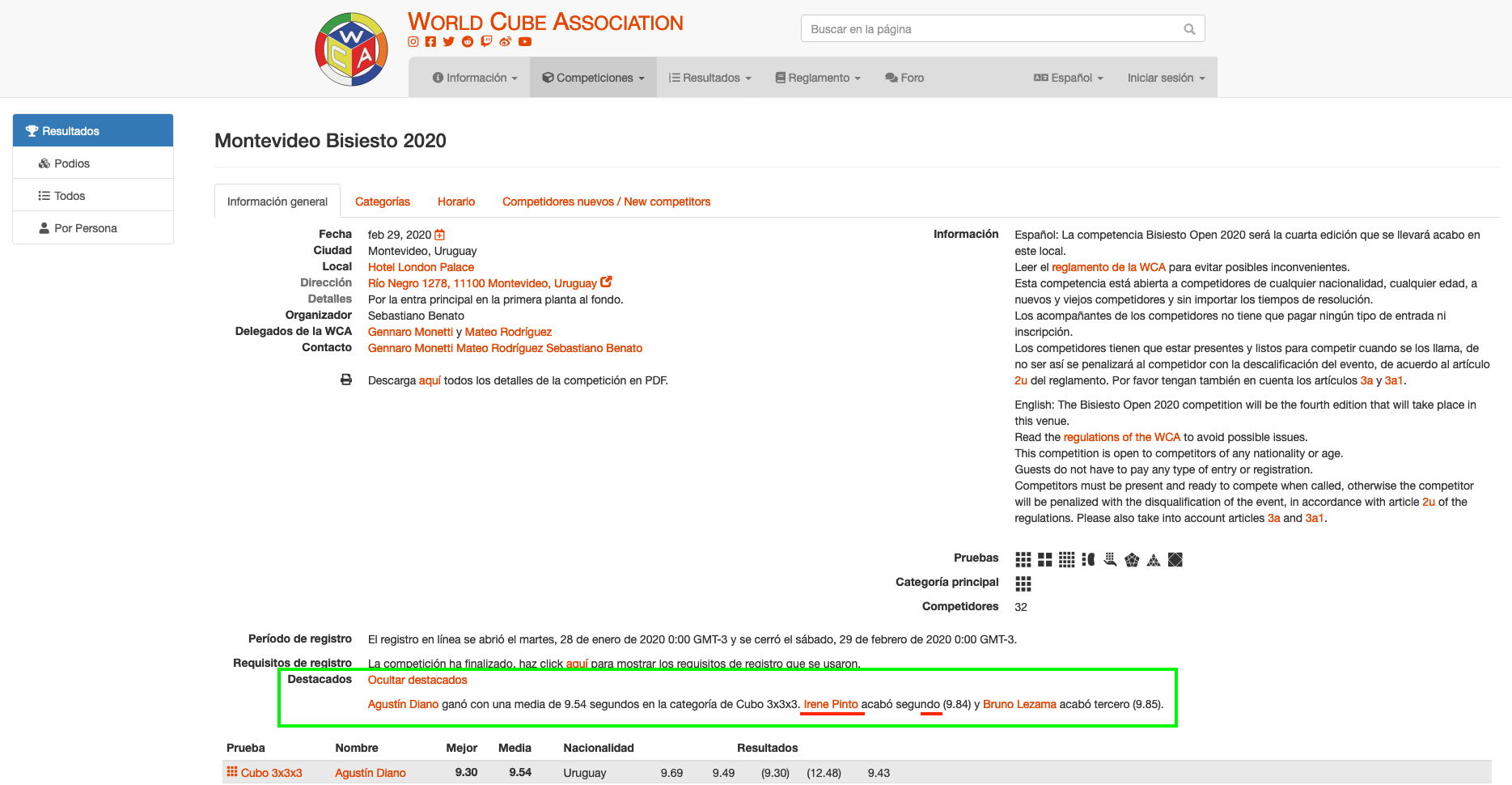Select 3x3x3 one-handed icon in Pruebas
The image size is (1512, 785).
point(1110,559)
